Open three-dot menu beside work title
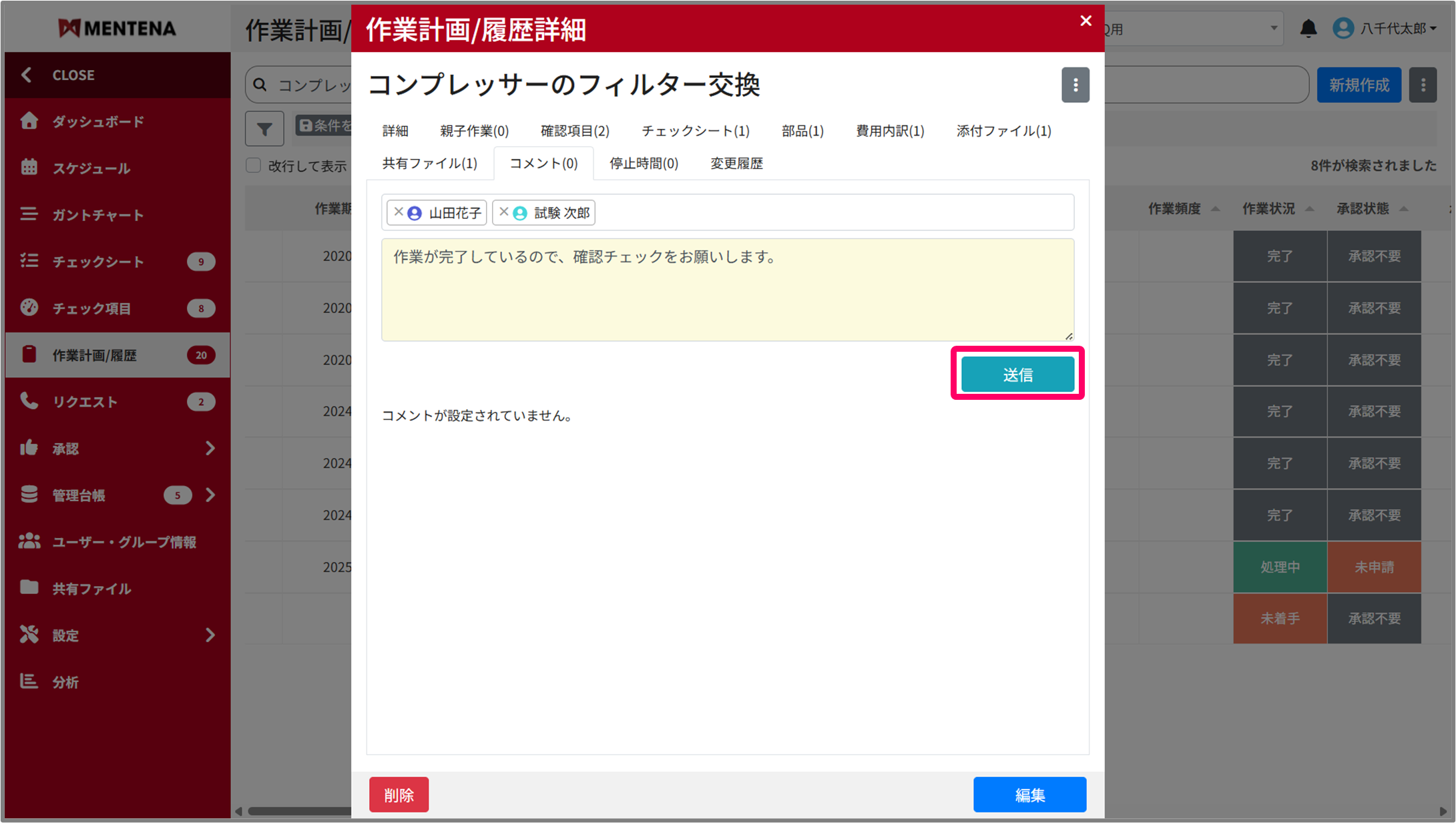Screen dimensions: 1456x823 tap(1075, 85)
